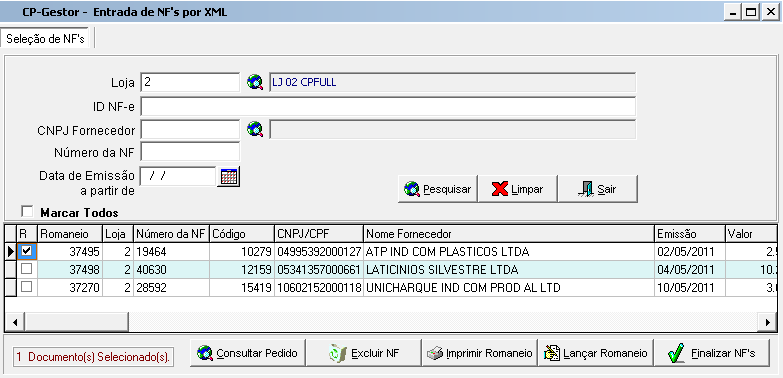Uncheck the row checkbox for Romaneio 37495
783x378 pixels.
pyautogui.click(x=26, y=251)
